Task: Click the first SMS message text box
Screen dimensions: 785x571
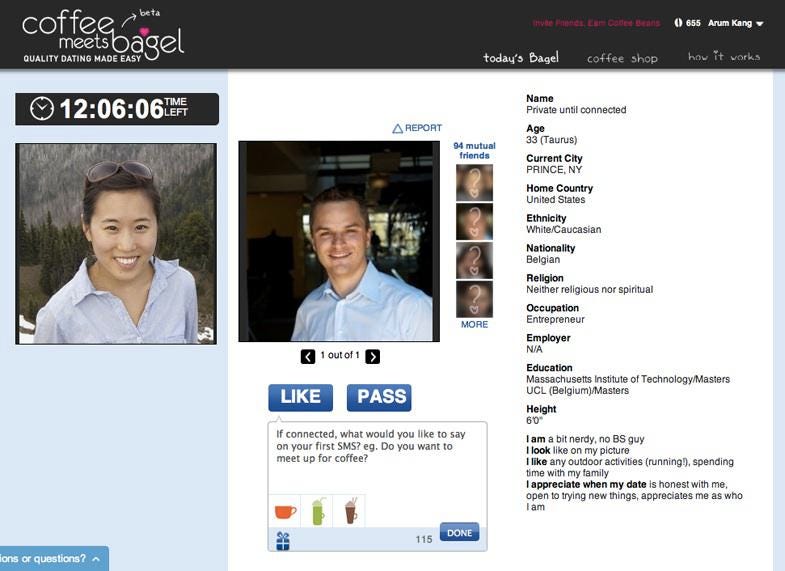Action: click(x=377, y=457)
